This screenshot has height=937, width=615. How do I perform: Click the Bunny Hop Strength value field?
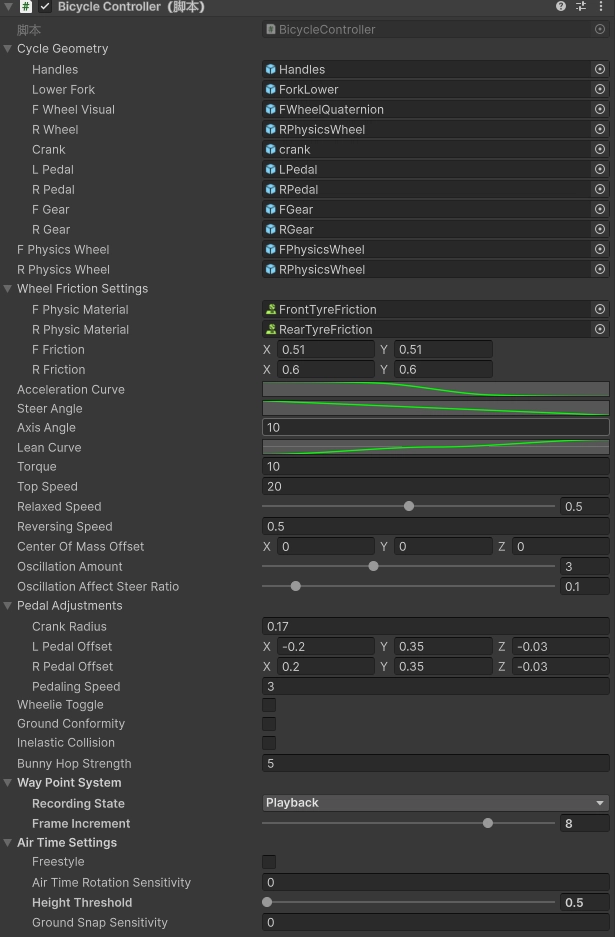(x=436, y=763)
